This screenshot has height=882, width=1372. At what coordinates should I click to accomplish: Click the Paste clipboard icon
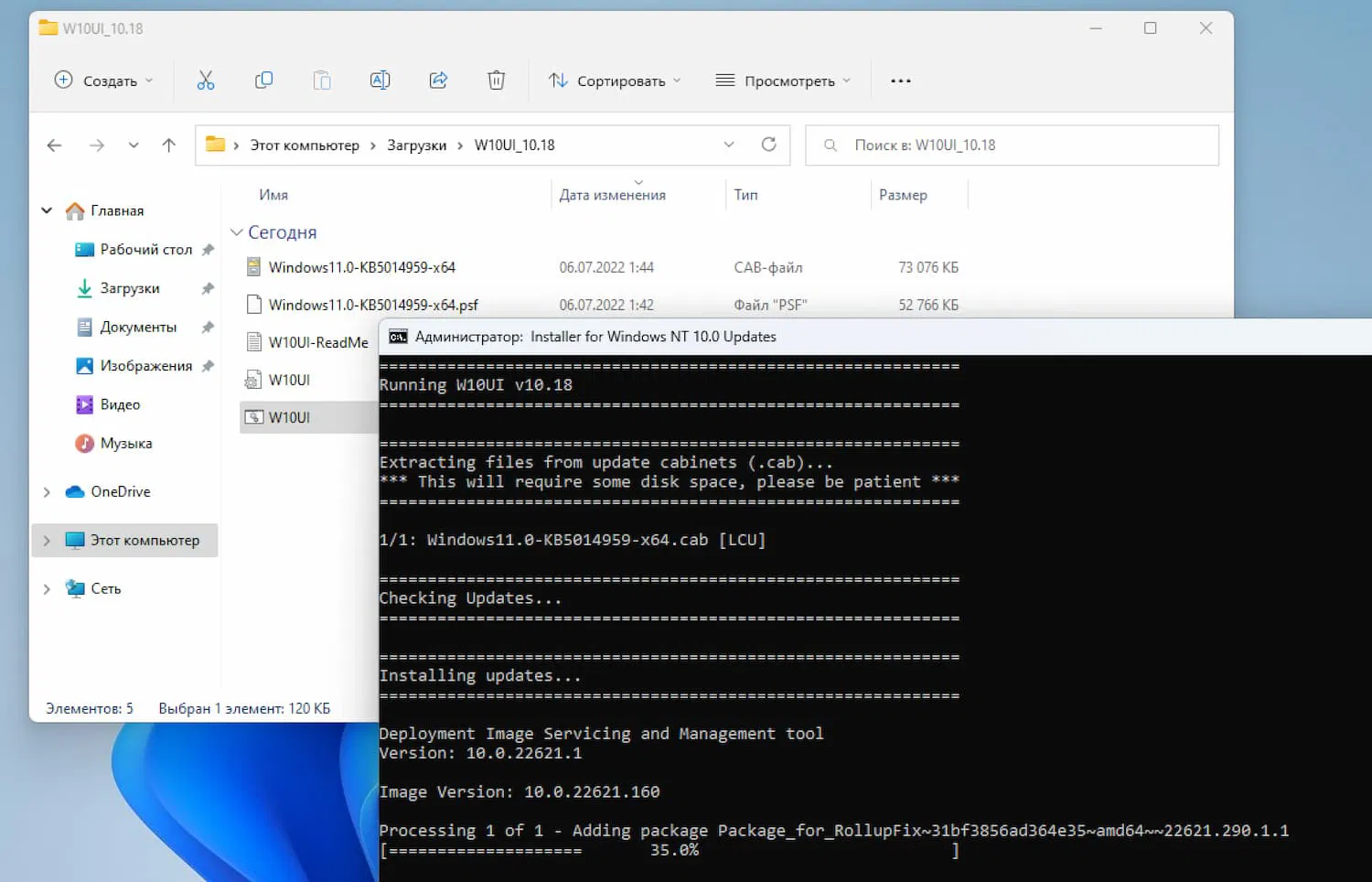pos(322,81)
